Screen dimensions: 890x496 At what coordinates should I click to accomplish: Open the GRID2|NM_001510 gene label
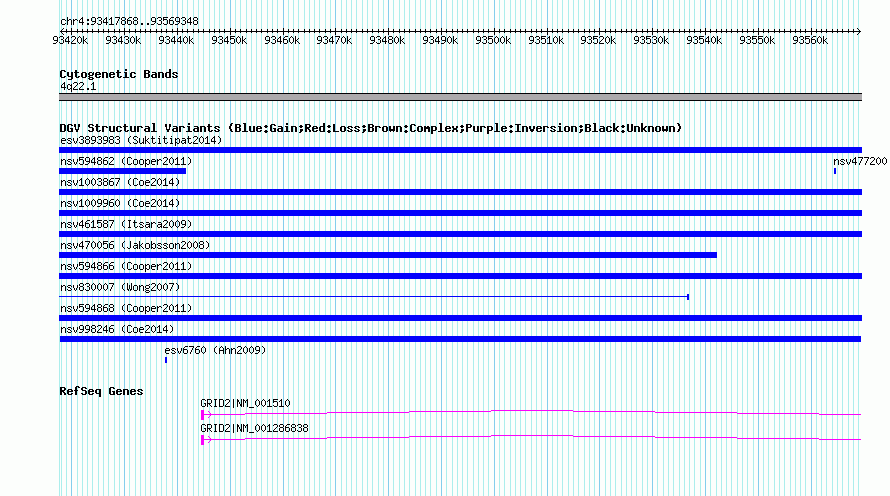pos(245,403)
